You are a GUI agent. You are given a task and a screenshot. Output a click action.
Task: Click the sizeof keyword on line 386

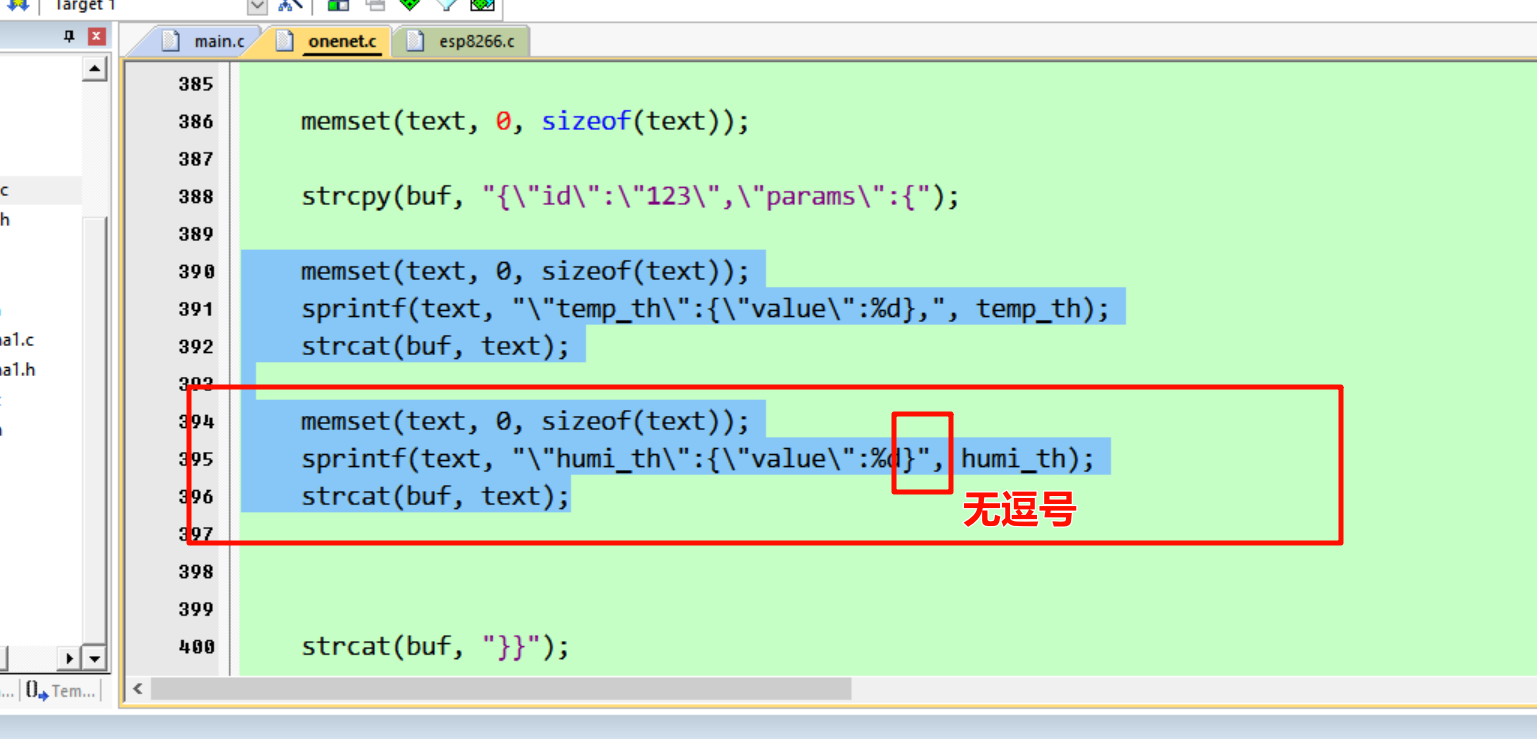586,122
